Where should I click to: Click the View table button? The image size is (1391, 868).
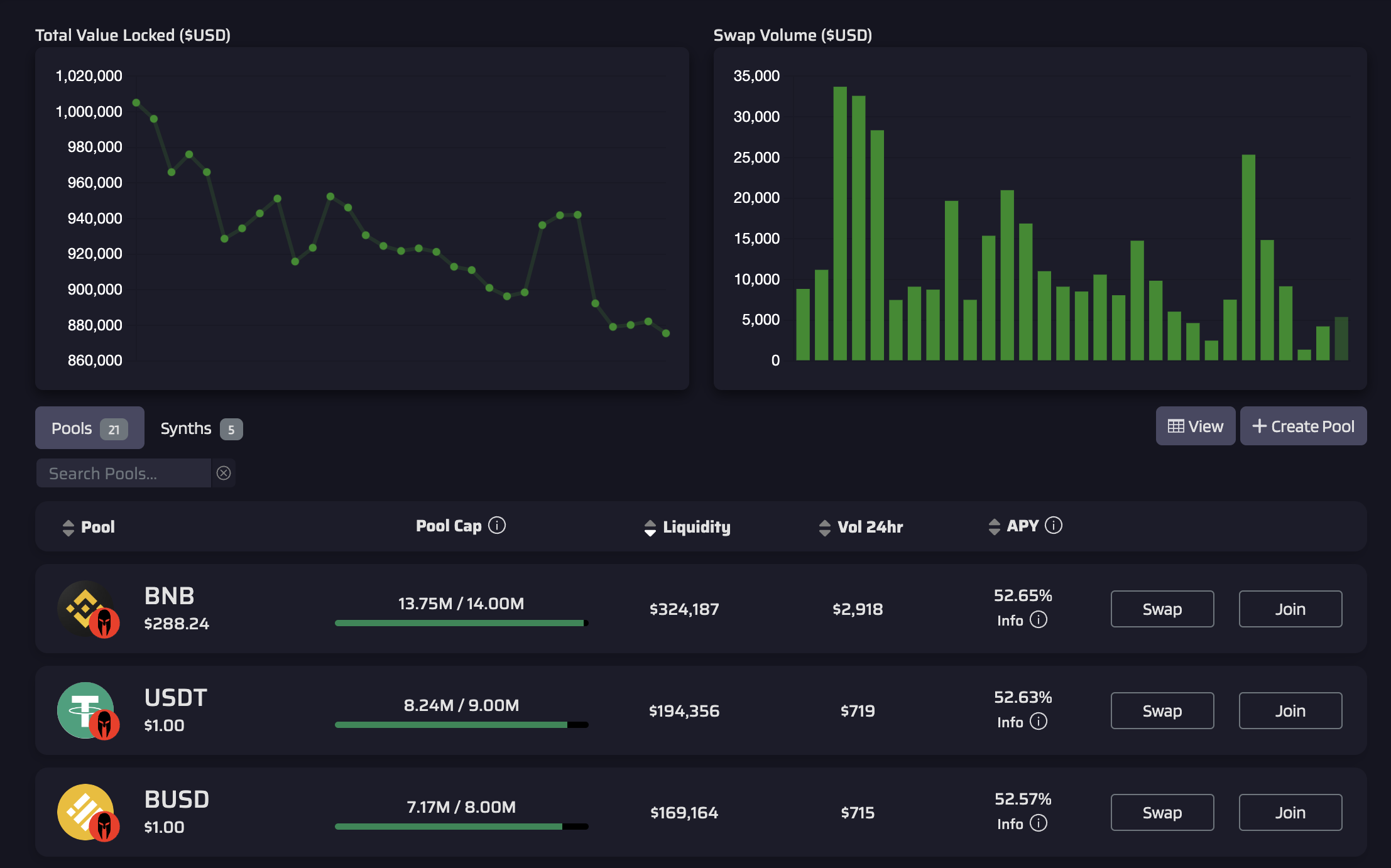click(1195, 426)
